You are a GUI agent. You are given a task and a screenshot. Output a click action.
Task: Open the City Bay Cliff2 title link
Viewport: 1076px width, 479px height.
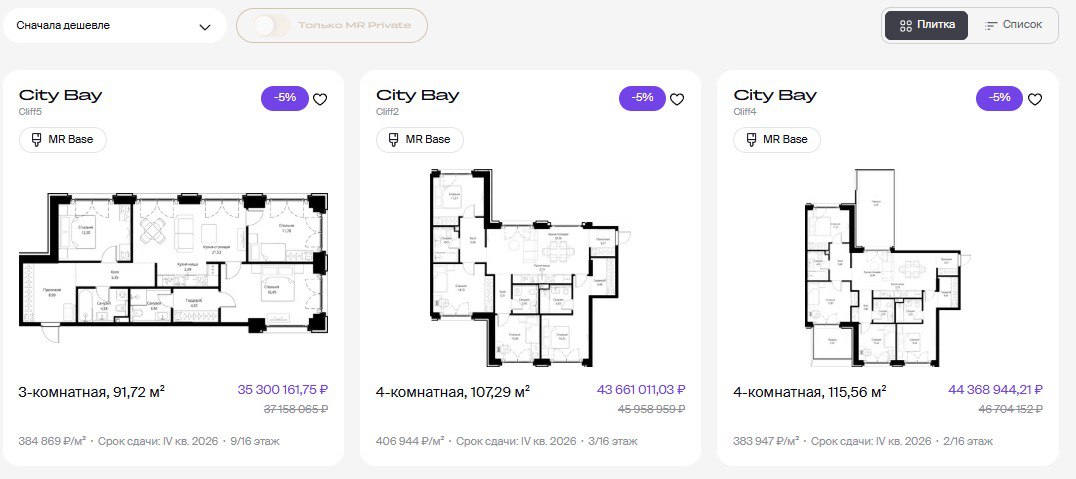[418, 95]
